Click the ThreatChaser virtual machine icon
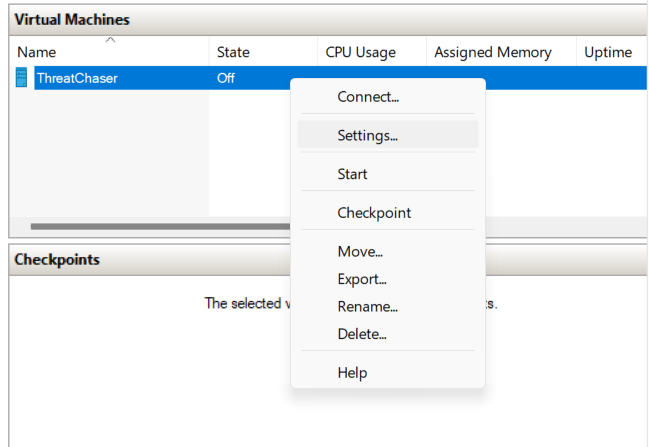Viewport: 649px width, 447px height. 23,78
